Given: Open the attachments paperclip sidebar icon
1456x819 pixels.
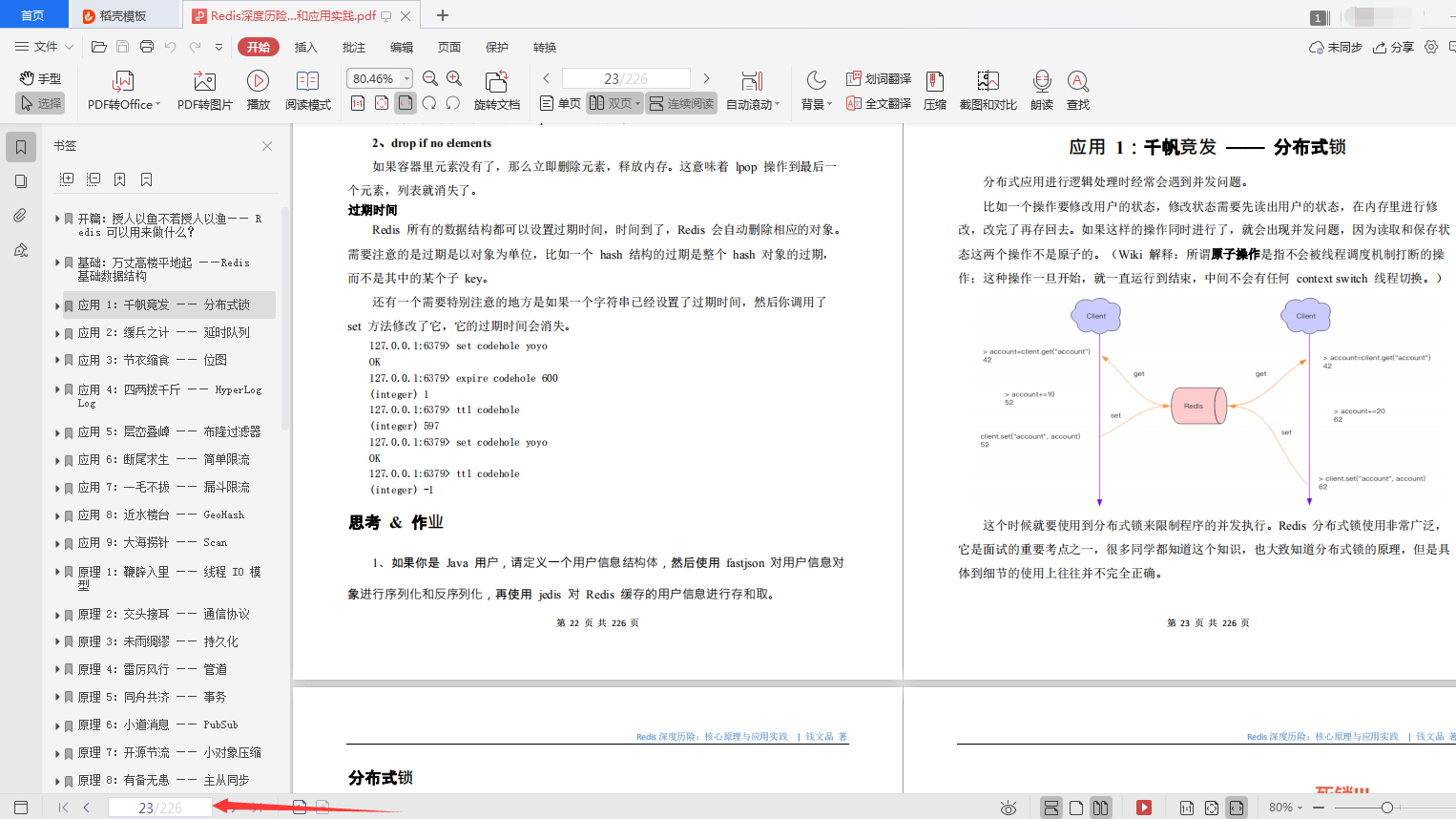Looking at the screenshot, I should (x=21, y=216).
